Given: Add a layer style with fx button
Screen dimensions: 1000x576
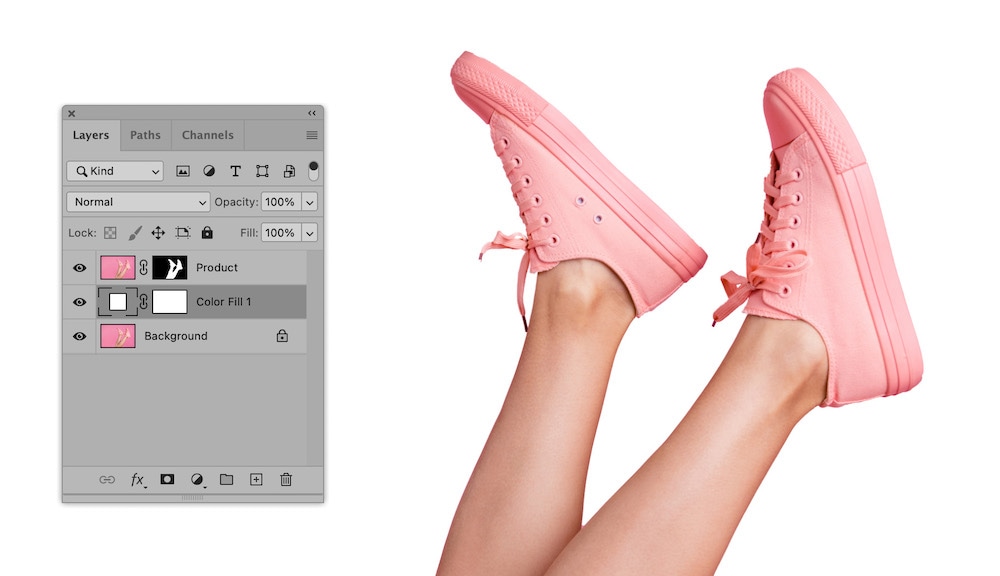Looking at the screenshot, I should click(138, 480).
